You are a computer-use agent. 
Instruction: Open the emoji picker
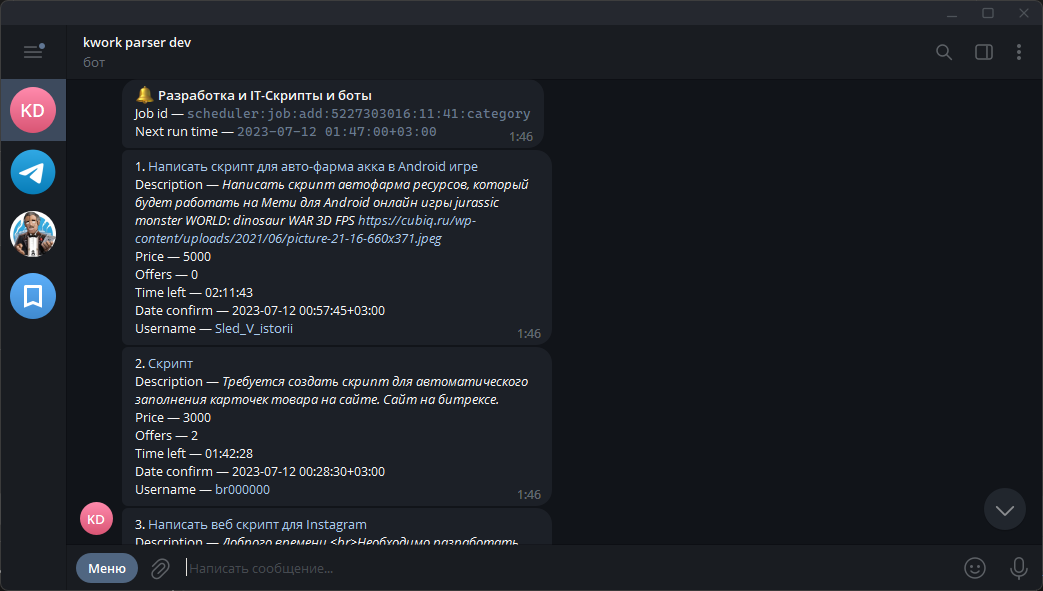coord(975,568)
